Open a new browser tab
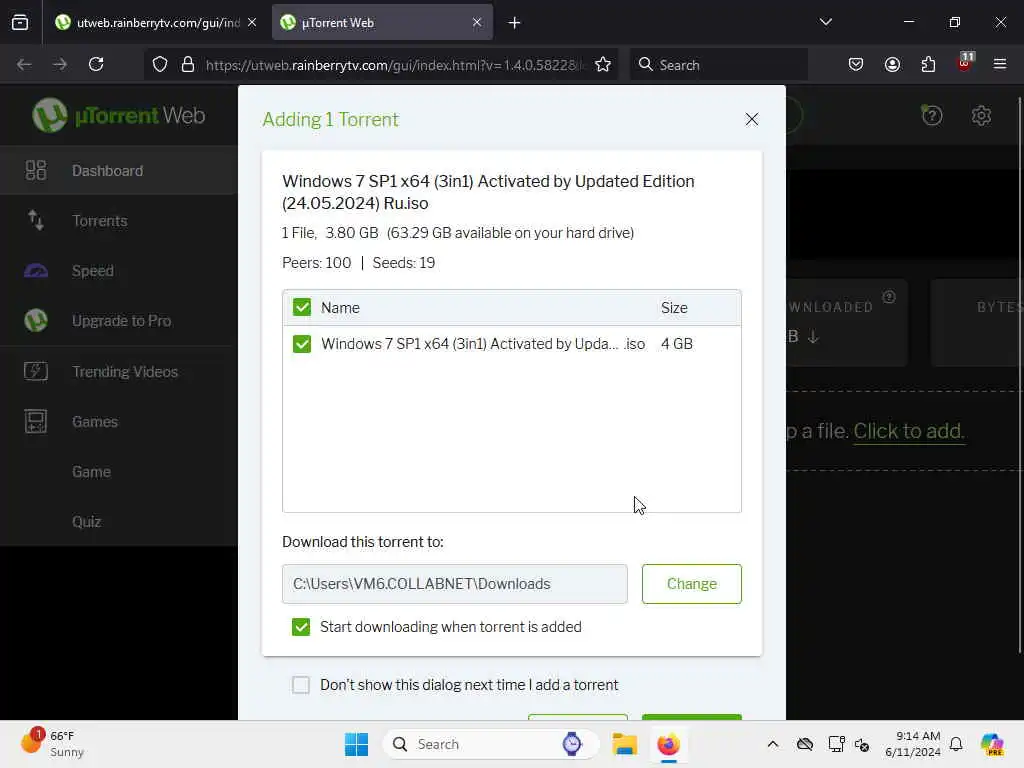The height and width of the screenshot is (768, 1024). (515, 23)
